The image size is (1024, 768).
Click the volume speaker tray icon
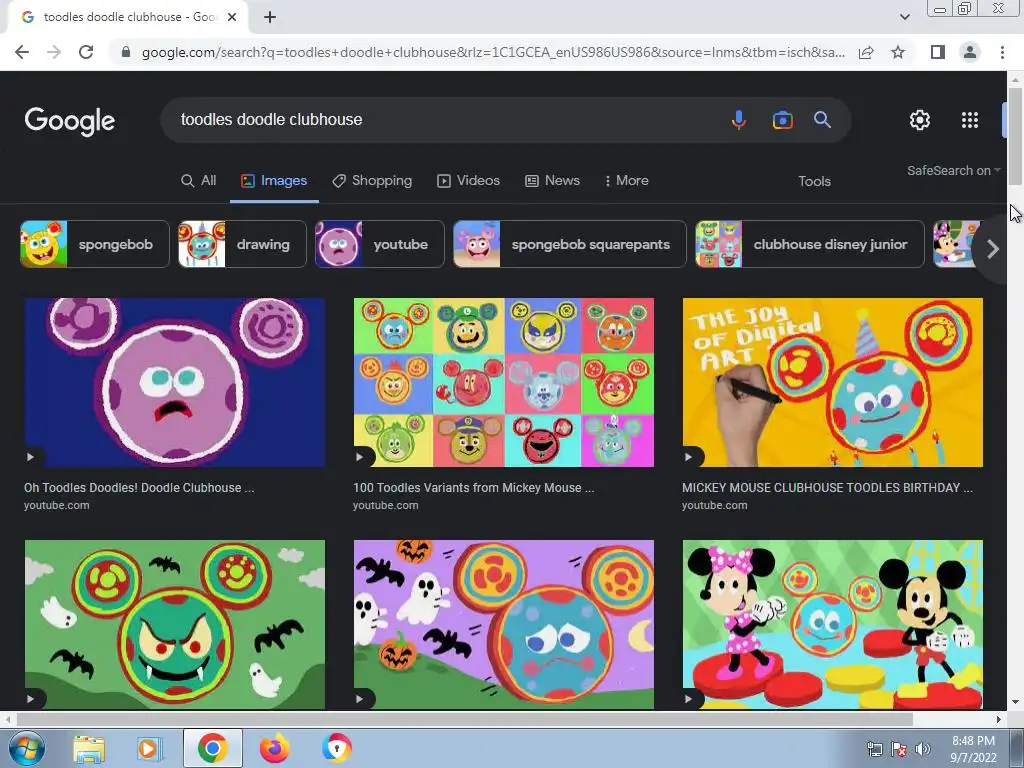coord(923,749)
